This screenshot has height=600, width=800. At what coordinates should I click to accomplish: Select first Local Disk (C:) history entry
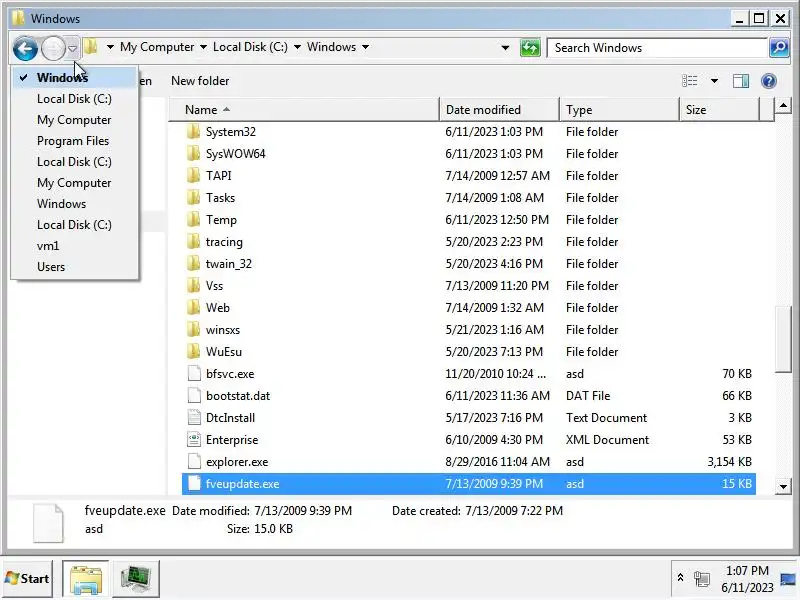pyautogui.click(x=74, y=98)
